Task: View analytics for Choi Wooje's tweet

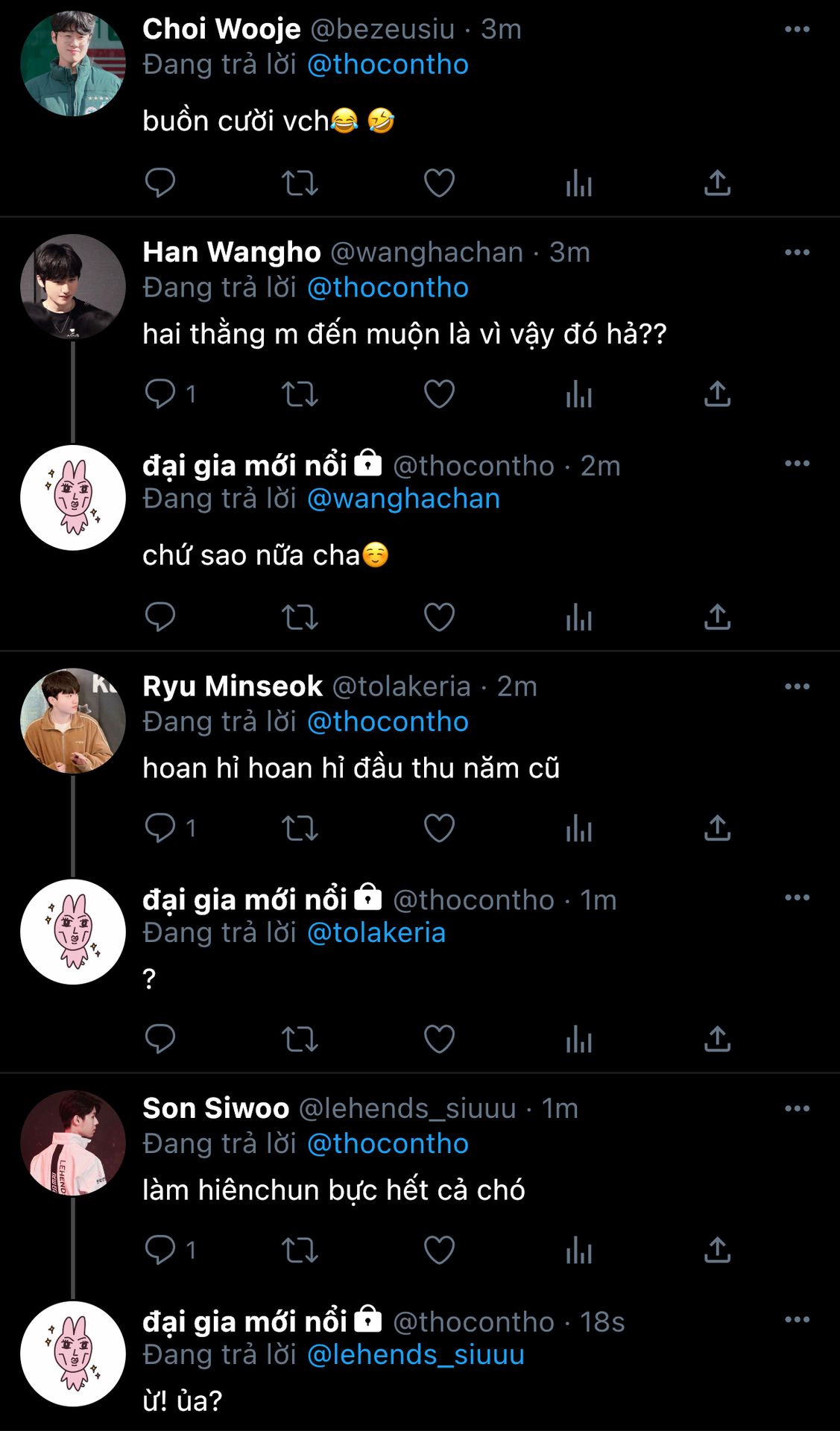Action: tap(578, 183)
